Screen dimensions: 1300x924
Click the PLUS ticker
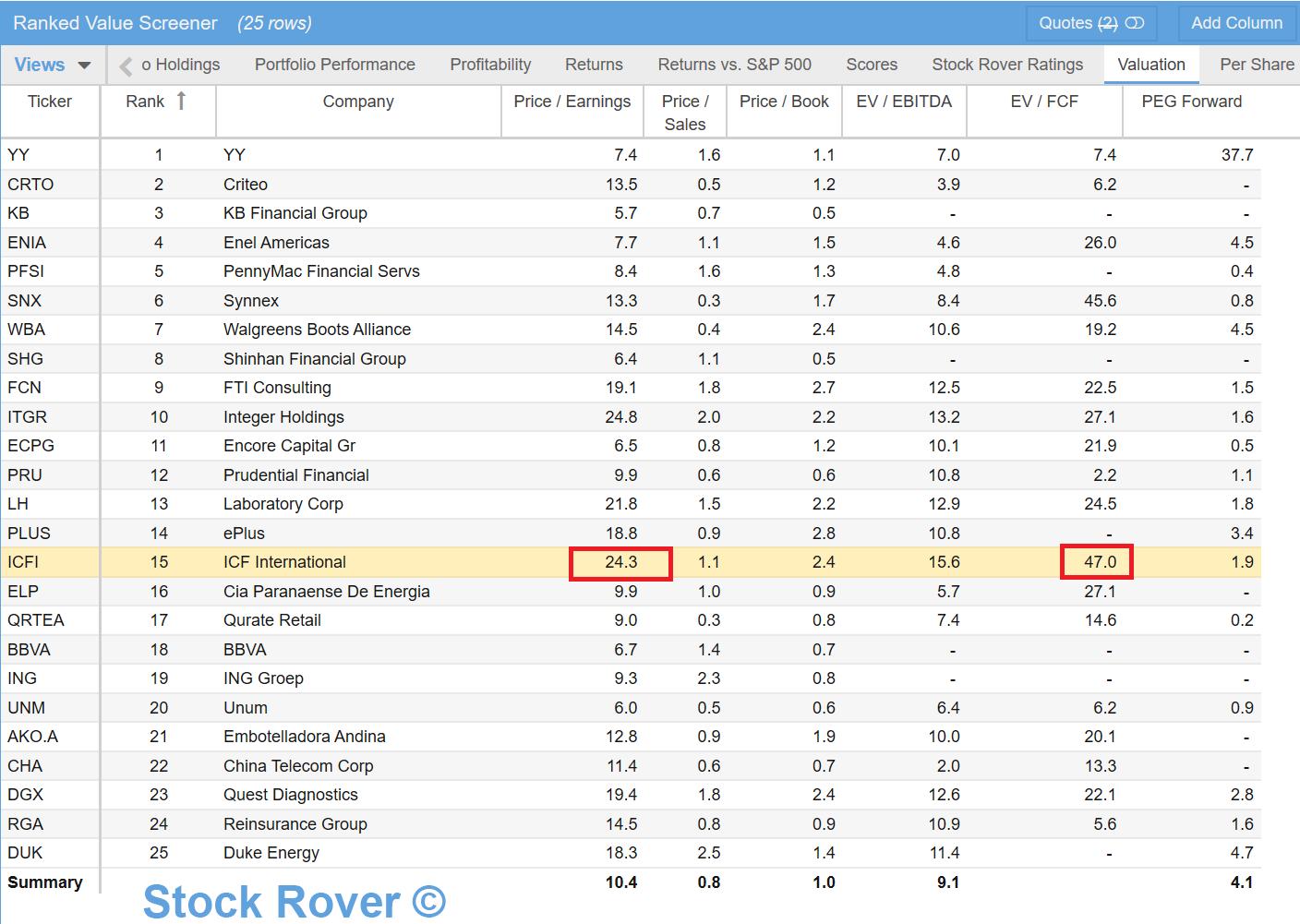click(x=29, y=534)
